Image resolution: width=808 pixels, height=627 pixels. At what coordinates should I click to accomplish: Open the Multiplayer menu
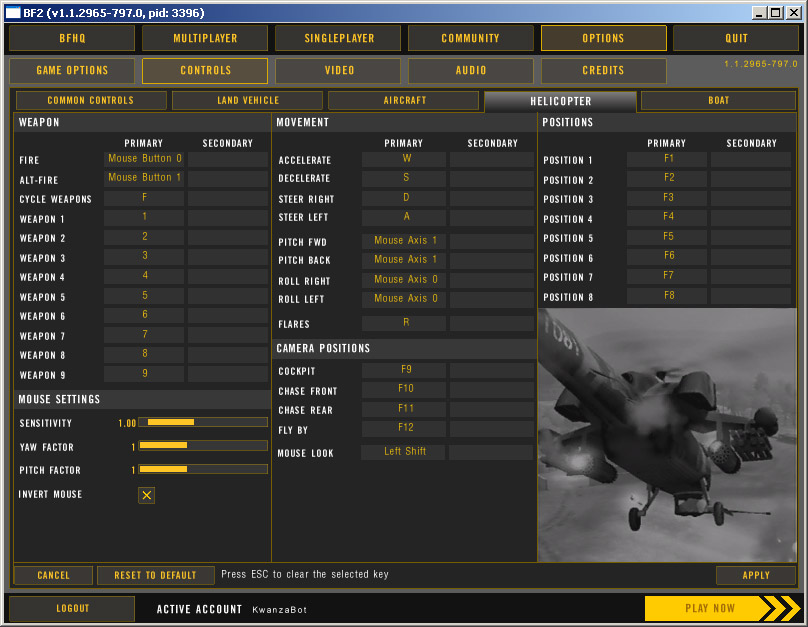click(205, 38)
